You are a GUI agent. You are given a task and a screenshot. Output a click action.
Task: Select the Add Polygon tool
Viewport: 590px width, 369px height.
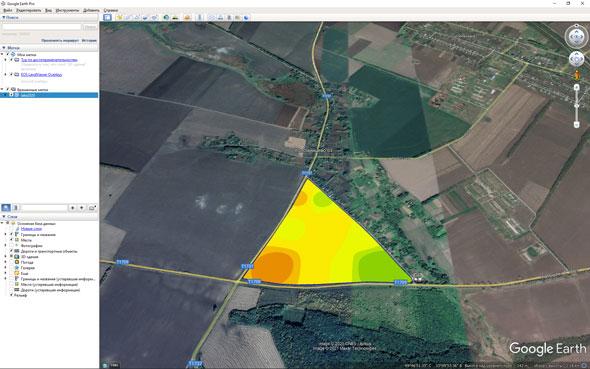point(128,17)
